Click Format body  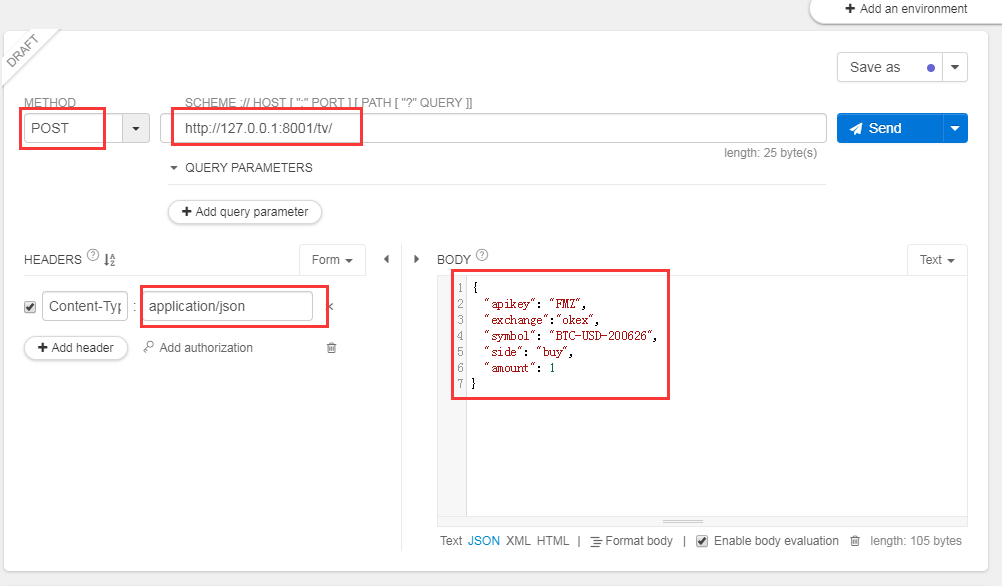(x=631, y=541)
